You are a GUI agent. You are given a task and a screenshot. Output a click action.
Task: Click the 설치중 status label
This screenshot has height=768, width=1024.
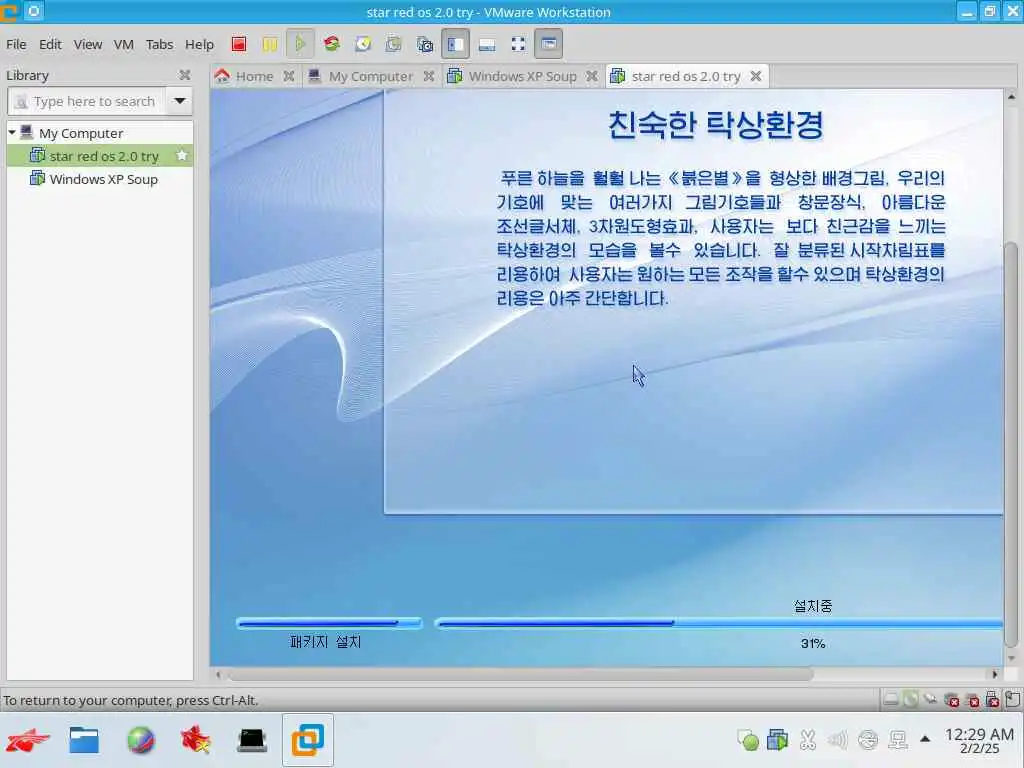tap(813, 606)
